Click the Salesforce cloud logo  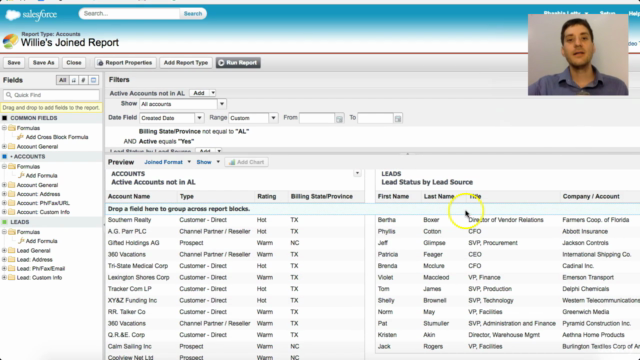pyautogui.click(x=13, y=15)
